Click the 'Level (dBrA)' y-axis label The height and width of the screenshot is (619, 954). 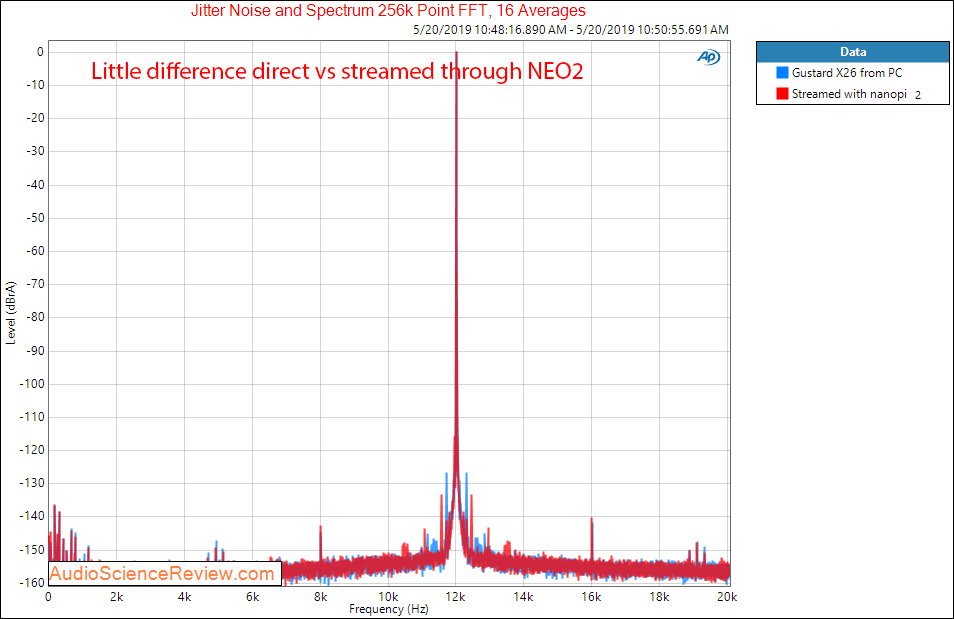point(10,313)
